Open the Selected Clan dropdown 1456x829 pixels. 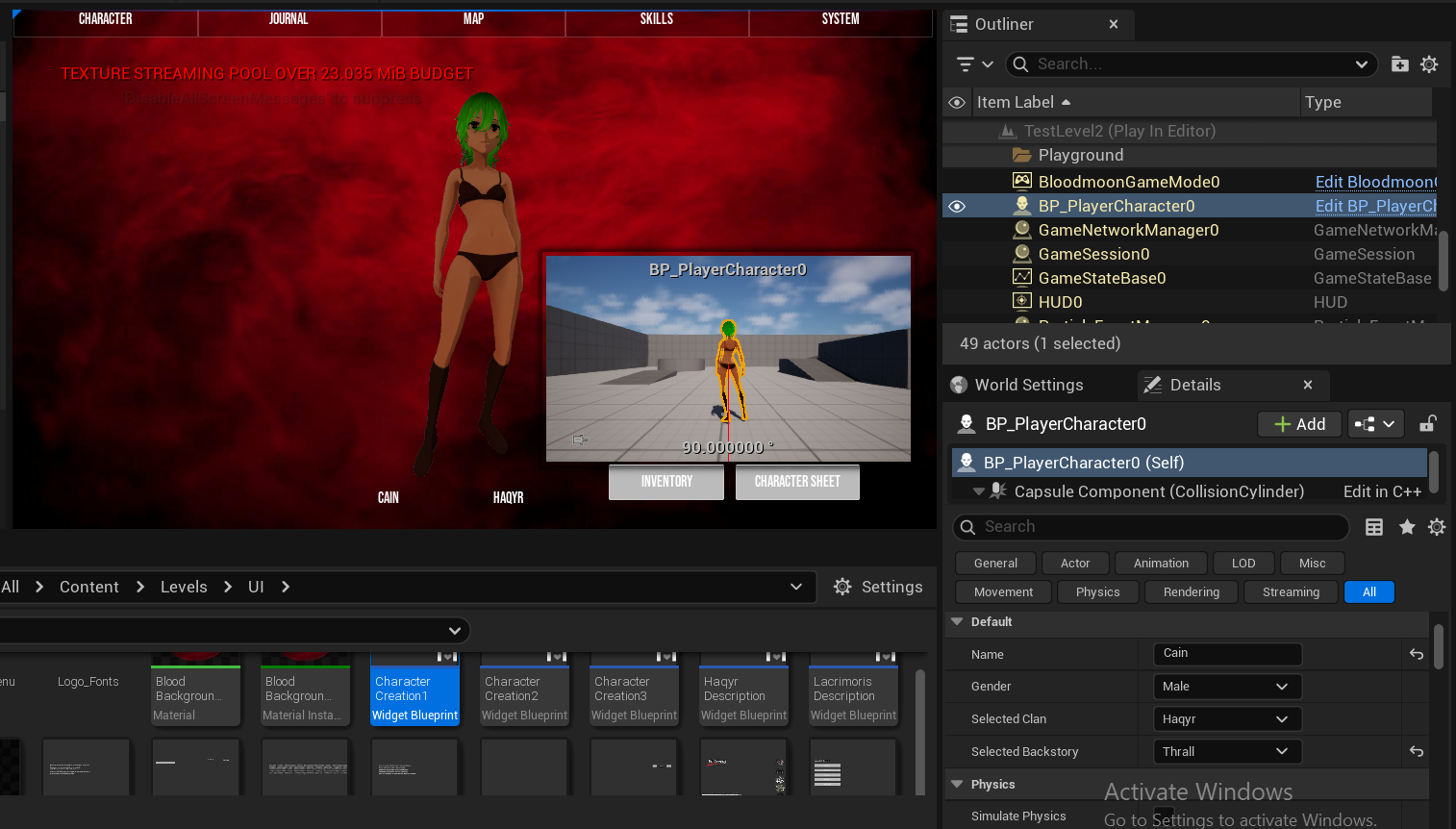click(1226, 719)
